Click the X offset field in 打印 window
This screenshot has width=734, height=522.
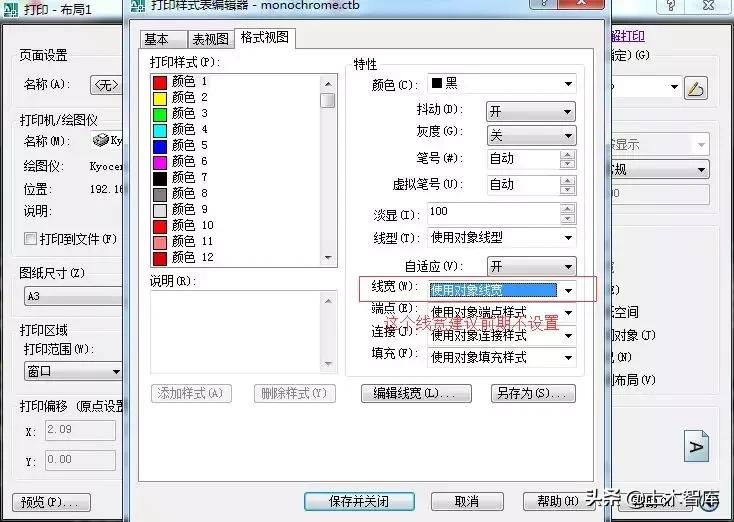(81, 430)
